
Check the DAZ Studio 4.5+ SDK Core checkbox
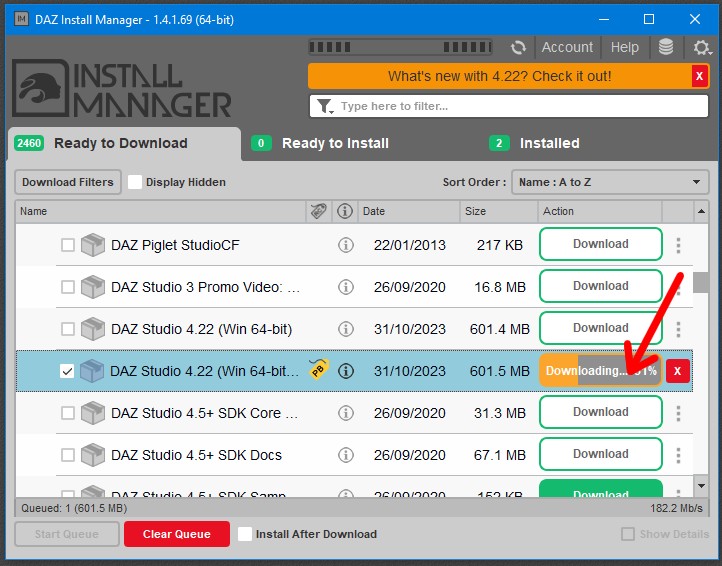68,413
